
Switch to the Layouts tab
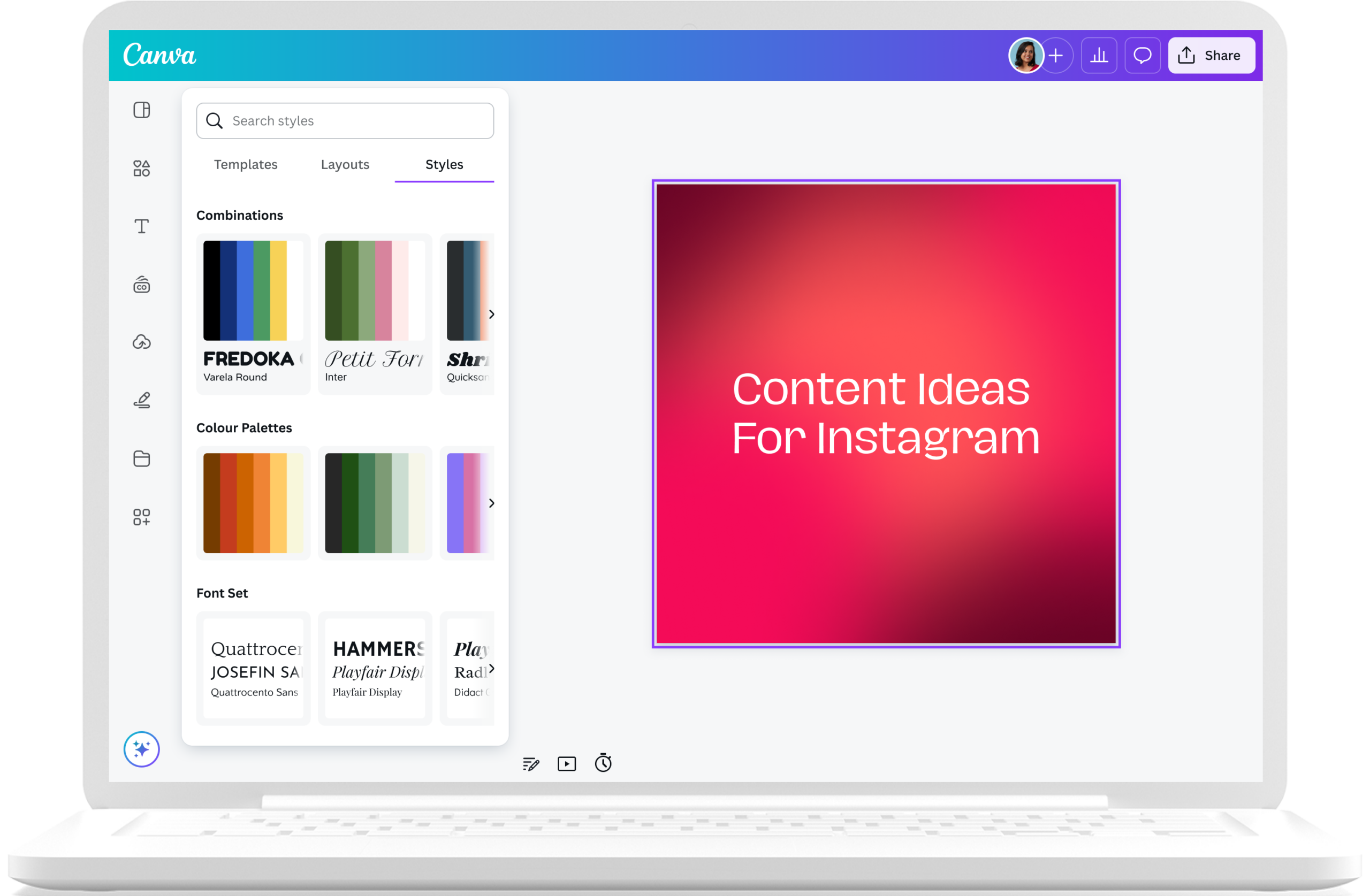pyautogui.click(x=345, y=165)
